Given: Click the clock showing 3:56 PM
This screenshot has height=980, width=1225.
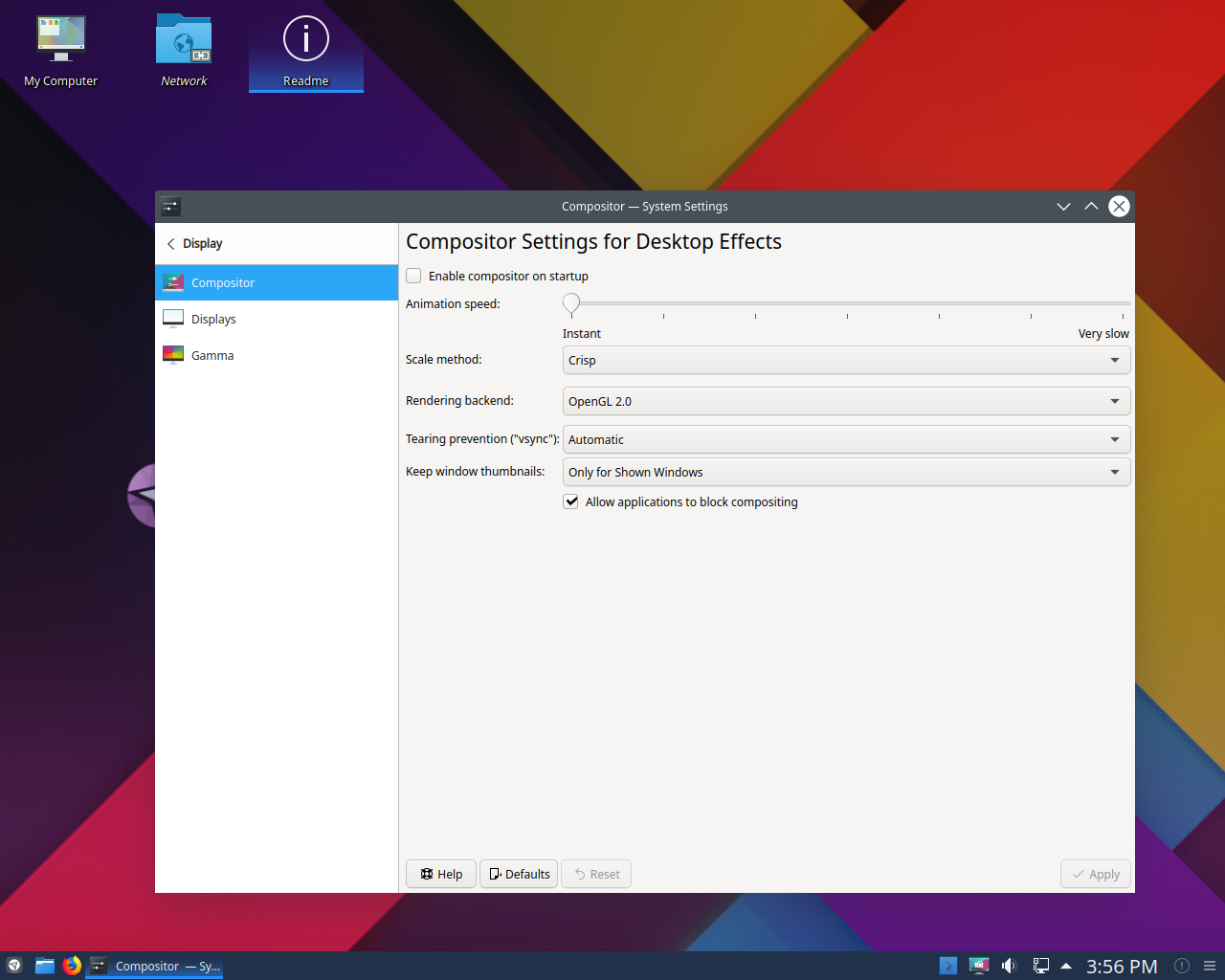Looking at the screenshot, I should coord(1122,967).
